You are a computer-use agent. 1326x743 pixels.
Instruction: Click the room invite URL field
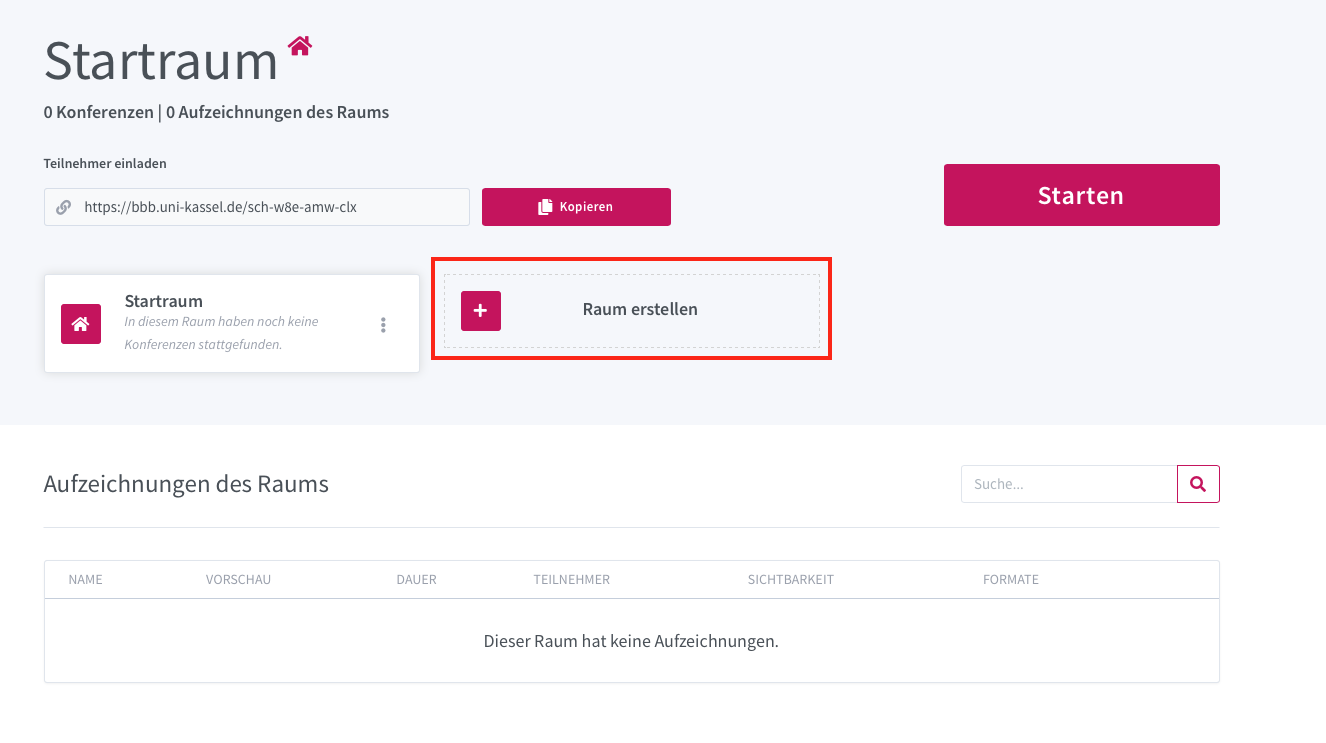[270, 207]
